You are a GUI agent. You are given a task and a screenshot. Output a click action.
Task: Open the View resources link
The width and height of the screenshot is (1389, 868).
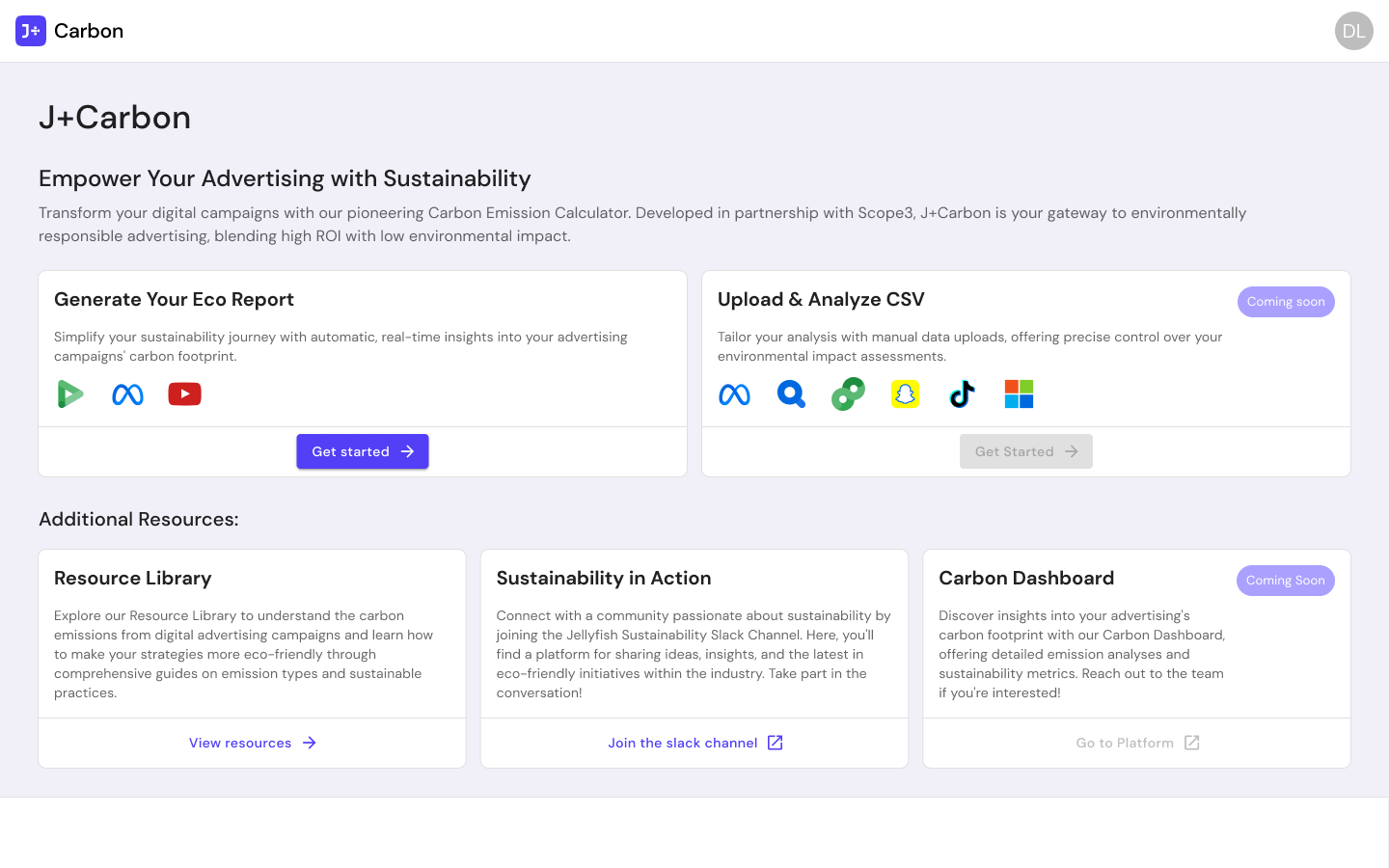pyautogui.click(x=252, y=743)
